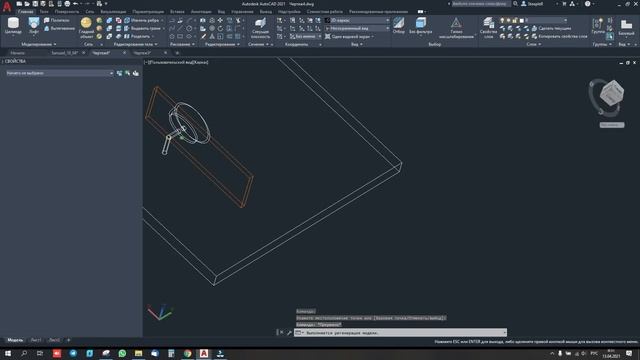This screenshot has height=360, width=640.
Task: Open the 2D wireframe (2D каркас) visual style dropdown
Action: pyautogui.click(x=357, y=20)
